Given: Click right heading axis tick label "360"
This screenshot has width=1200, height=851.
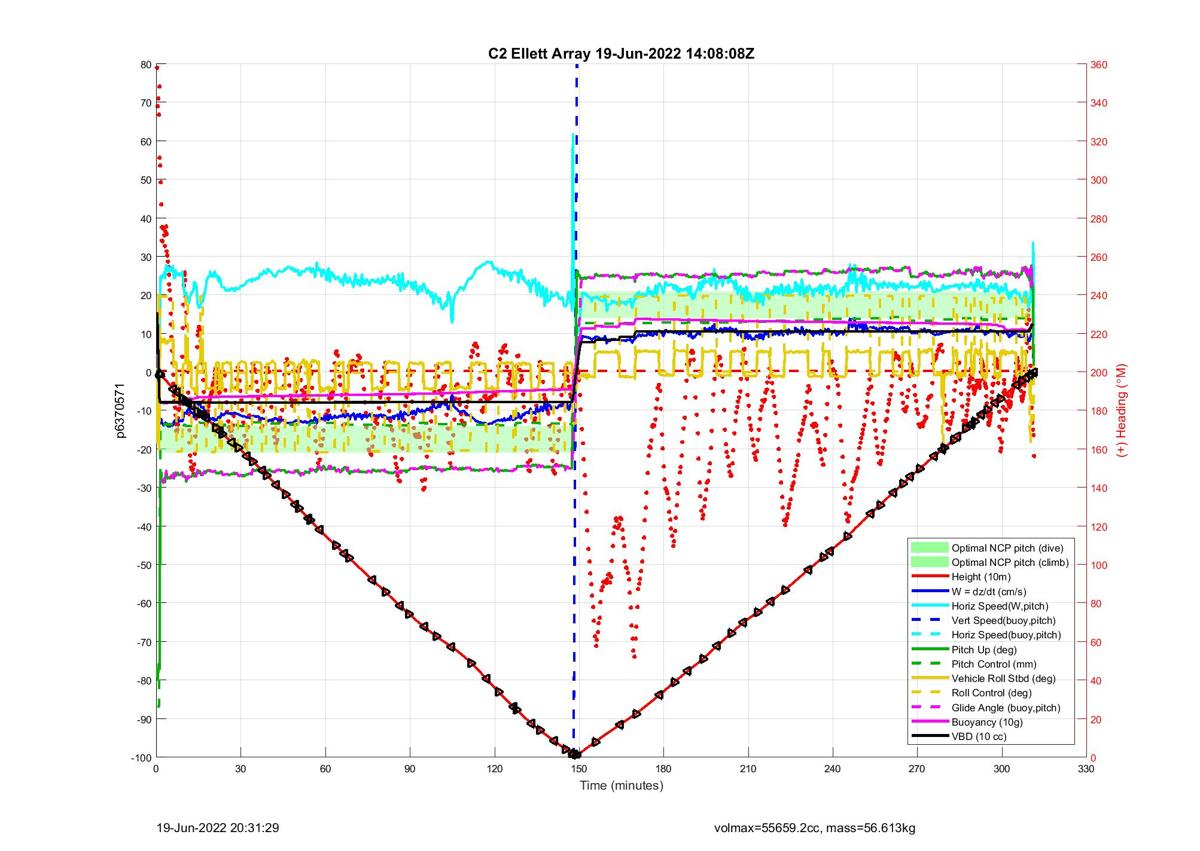Looking at the screenshot, I should click(1100, 65).
